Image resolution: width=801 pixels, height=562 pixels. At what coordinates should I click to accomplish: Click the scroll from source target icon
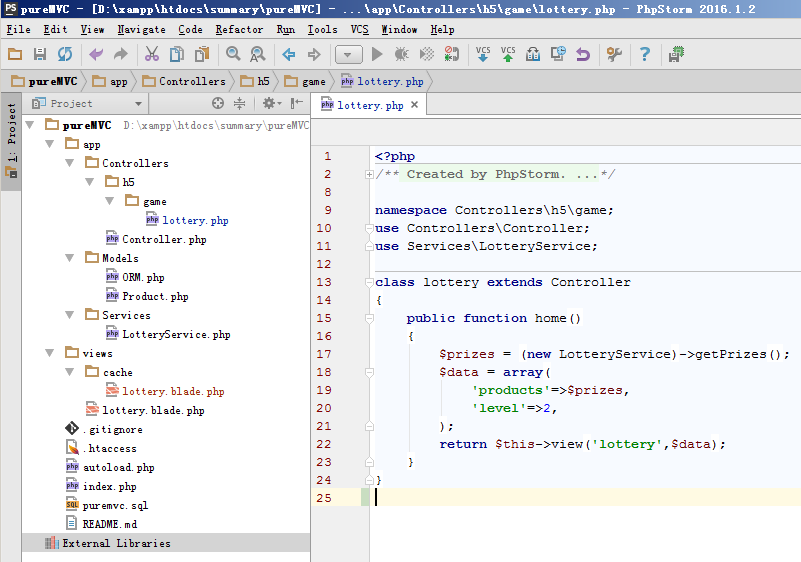pos(218,103)
